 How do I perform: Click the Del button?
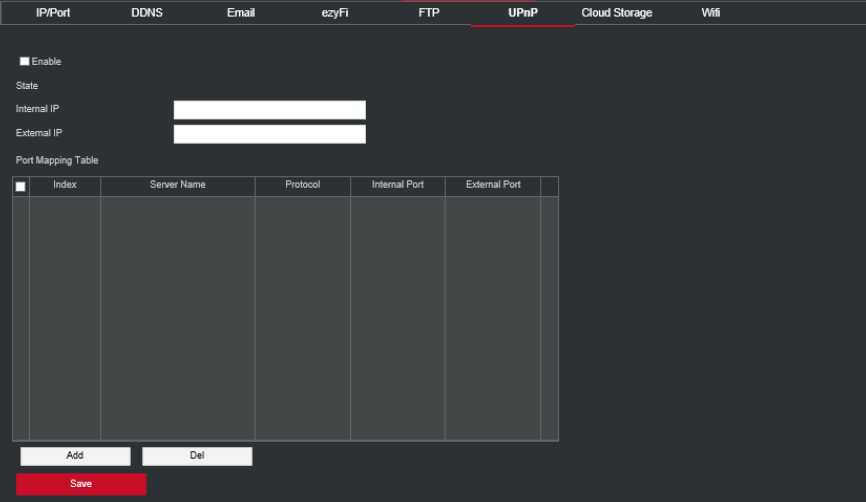coord(197,456)
